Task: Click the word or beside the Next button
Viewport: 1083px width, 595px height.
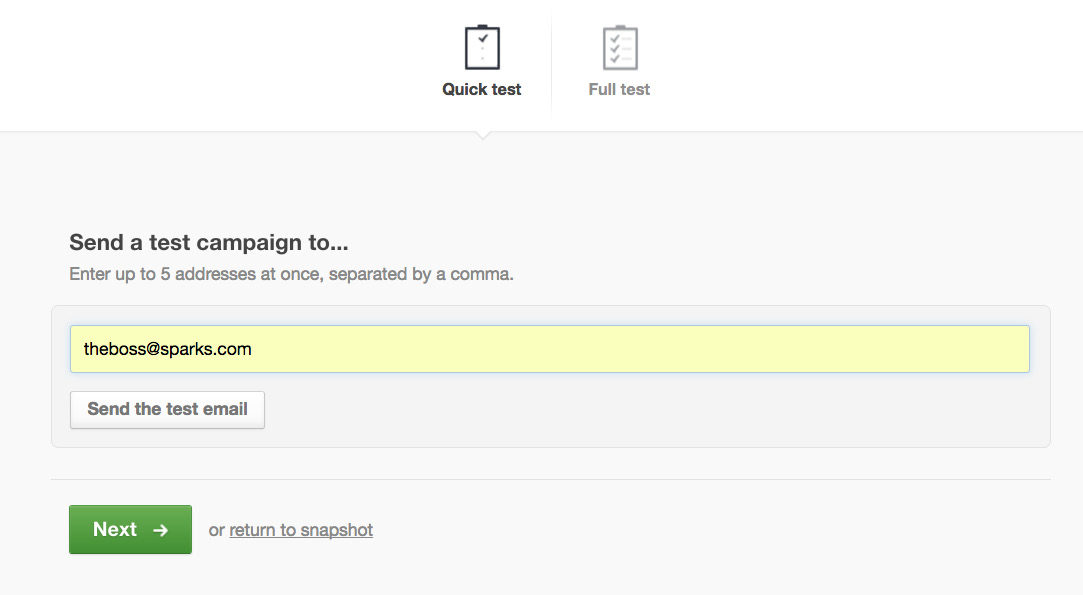Action: pyautogui.click(x=216, y=531)
